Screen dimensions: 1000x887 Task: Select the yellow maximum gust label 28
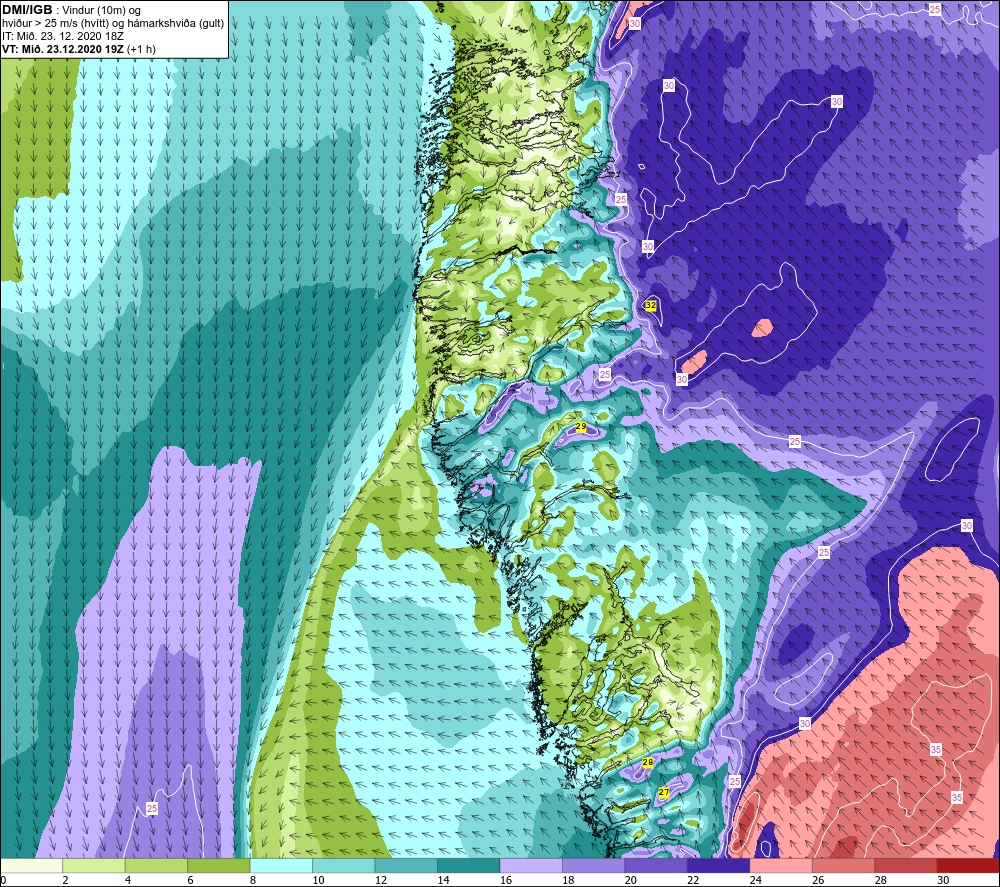pyautogui.click(x=648, y=763)
